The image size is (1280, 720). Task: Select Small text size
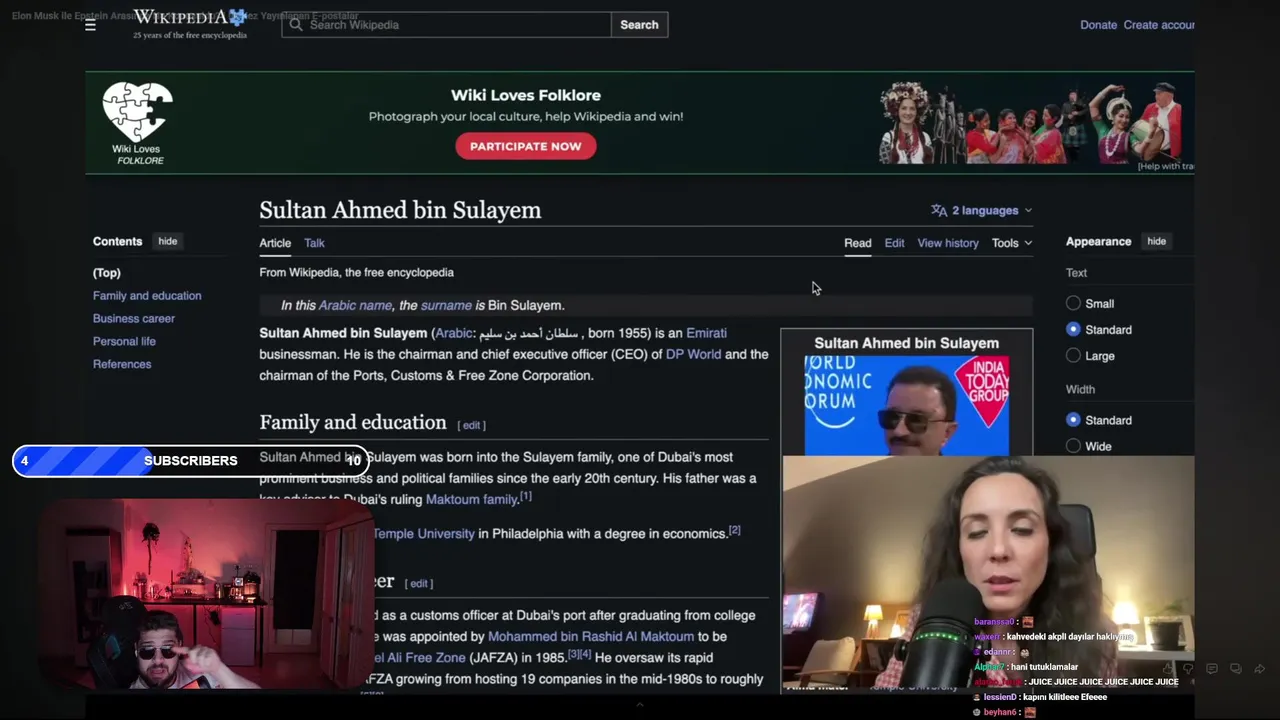pyautogui.click(x=1073, y=303)
